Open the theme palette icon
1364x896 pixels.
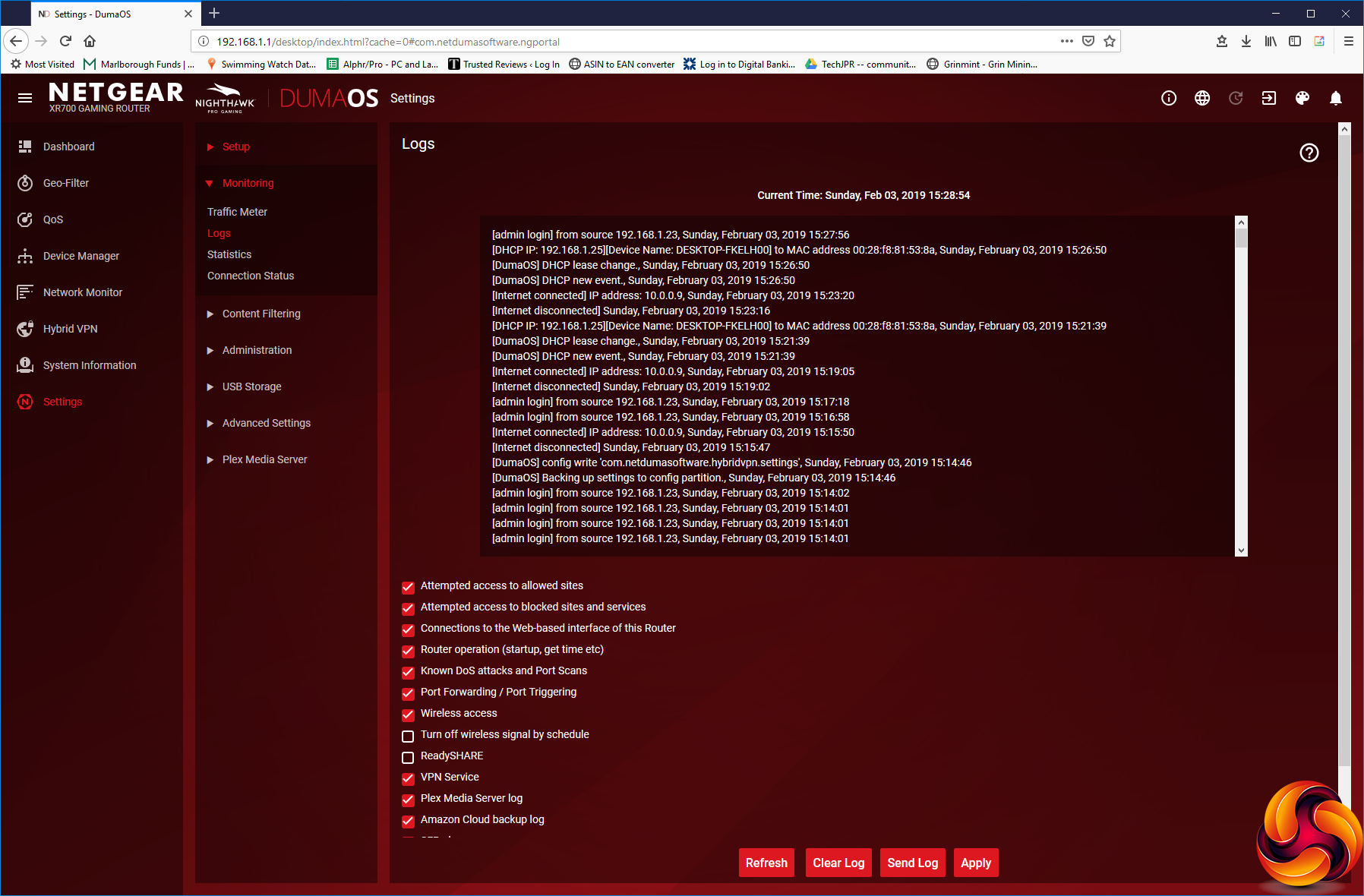[1302, 98]
